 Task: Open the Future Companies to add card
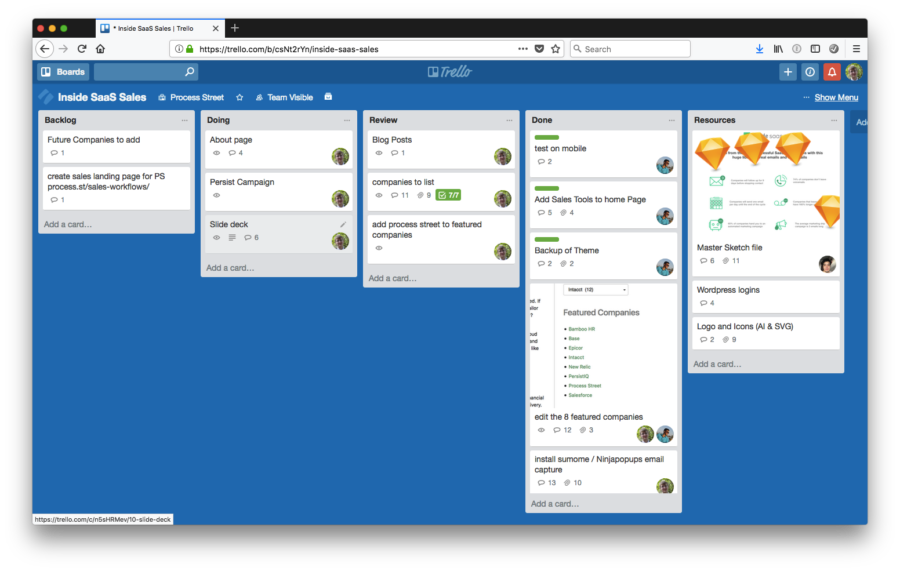(117, 146)
